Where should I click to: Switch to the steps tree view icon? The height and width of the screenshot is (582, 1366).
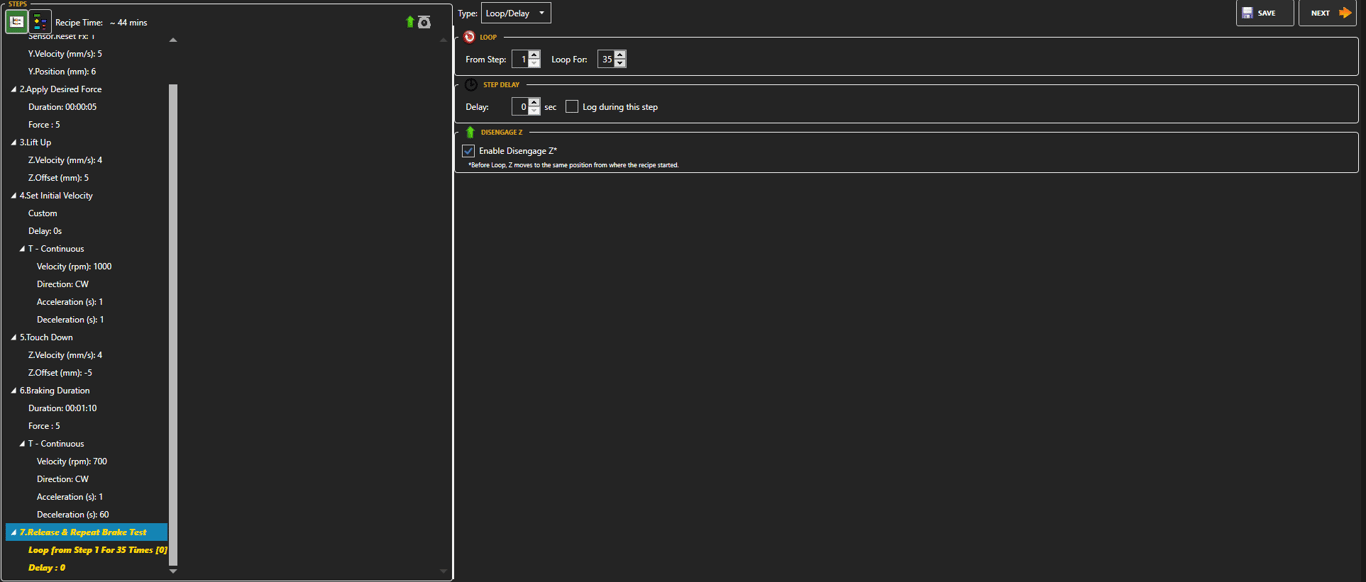click(17, 22)
